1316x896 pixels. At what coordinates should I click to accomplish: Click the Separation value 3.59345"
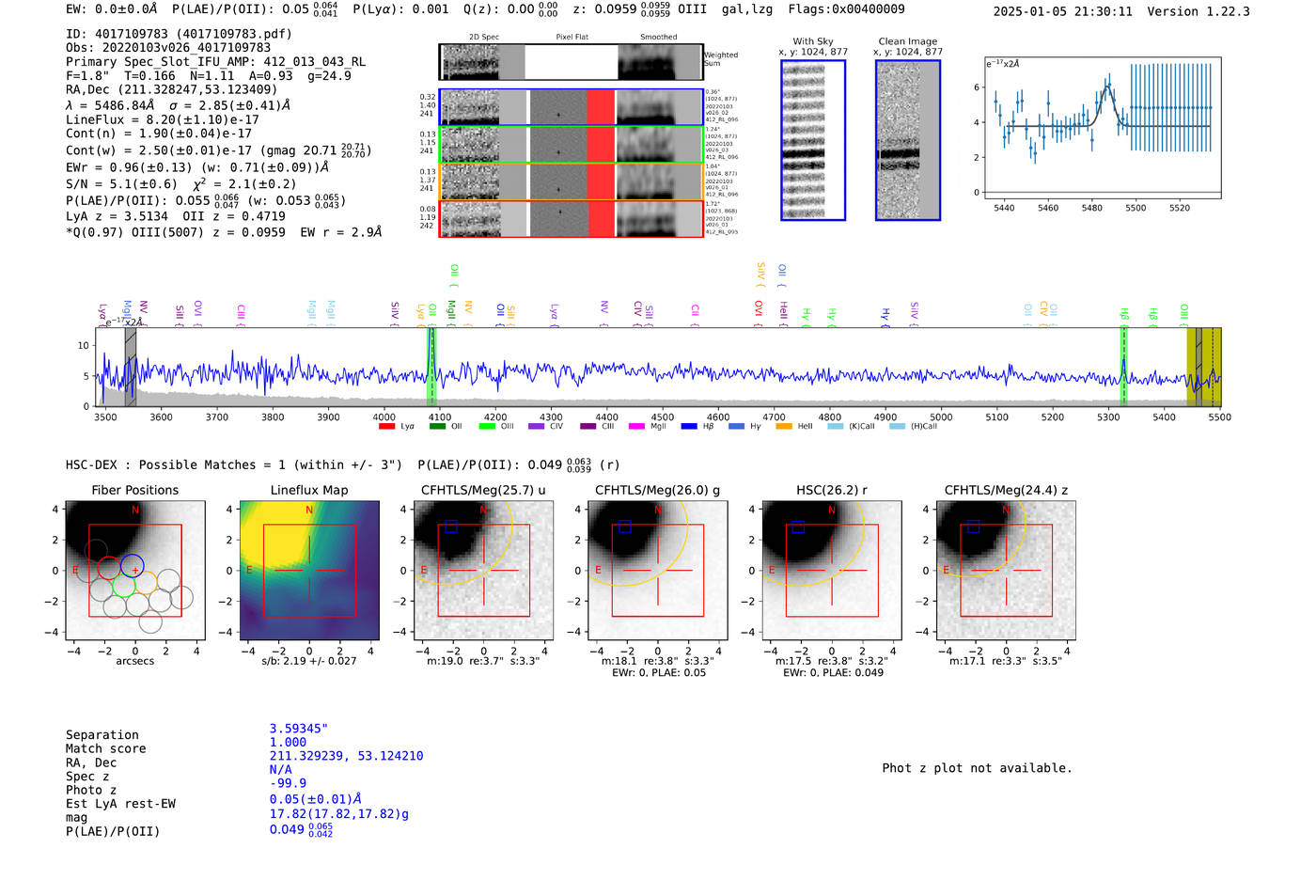[299, 729]
